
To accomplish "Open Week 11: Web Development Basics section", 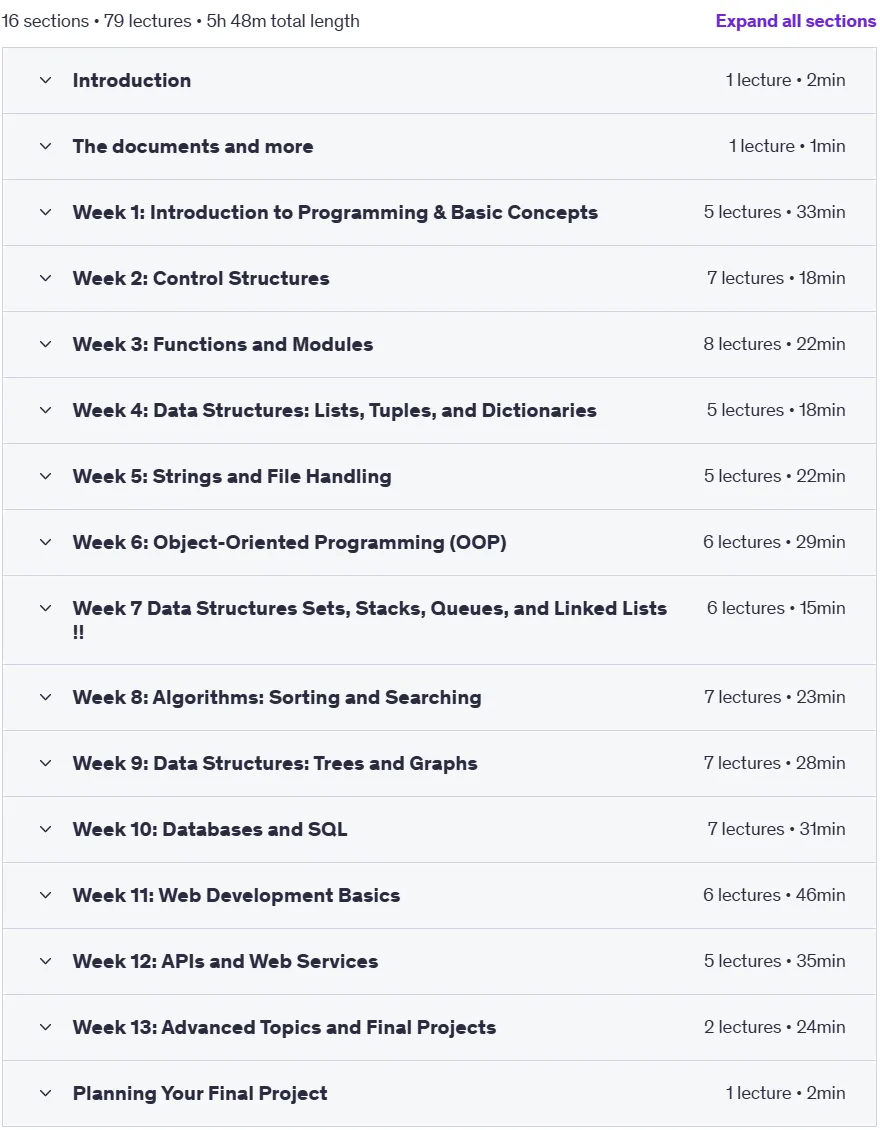I will coord(236,895).
